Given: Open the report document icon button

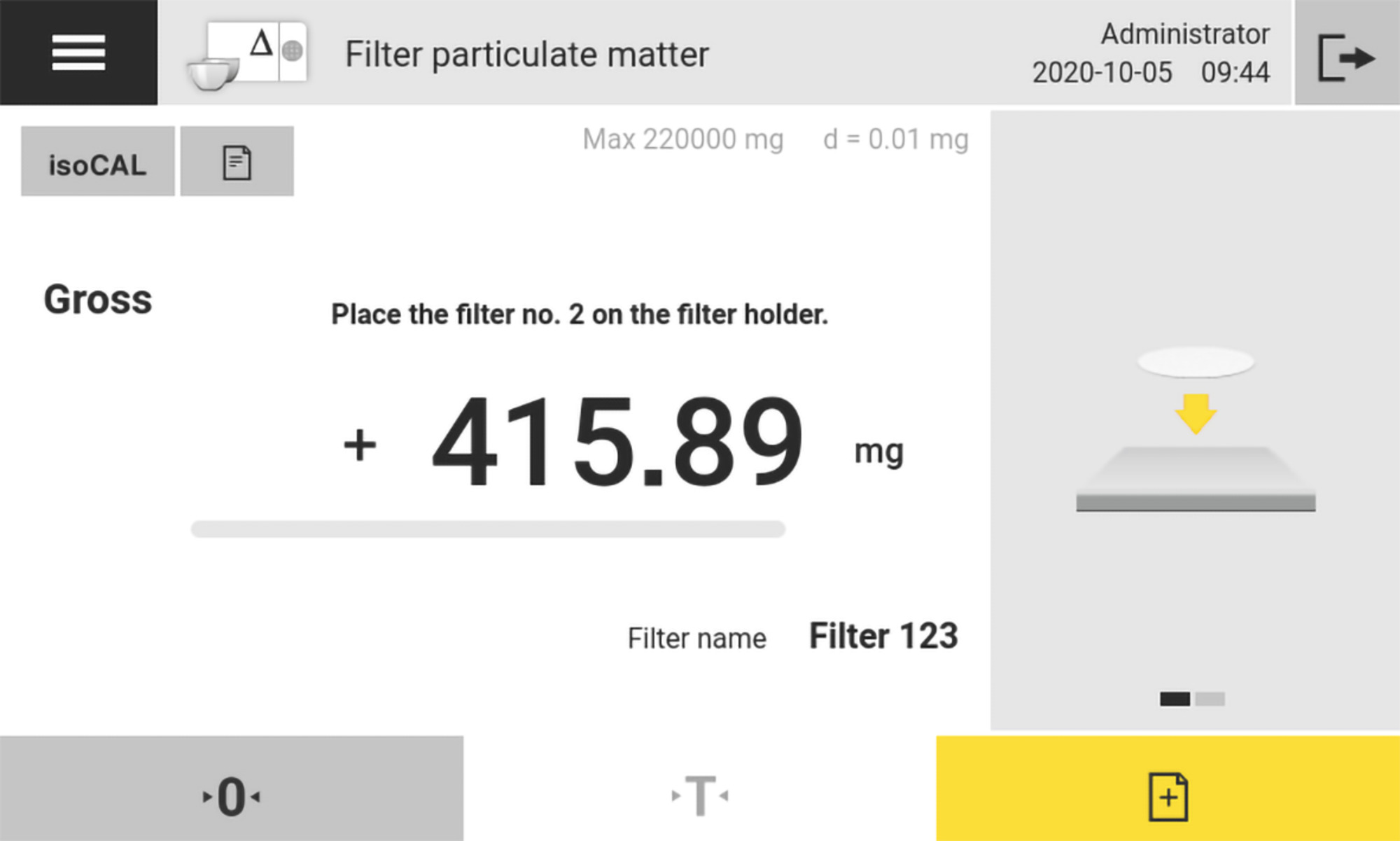Looking at the screenshot, I should (237, 162).
